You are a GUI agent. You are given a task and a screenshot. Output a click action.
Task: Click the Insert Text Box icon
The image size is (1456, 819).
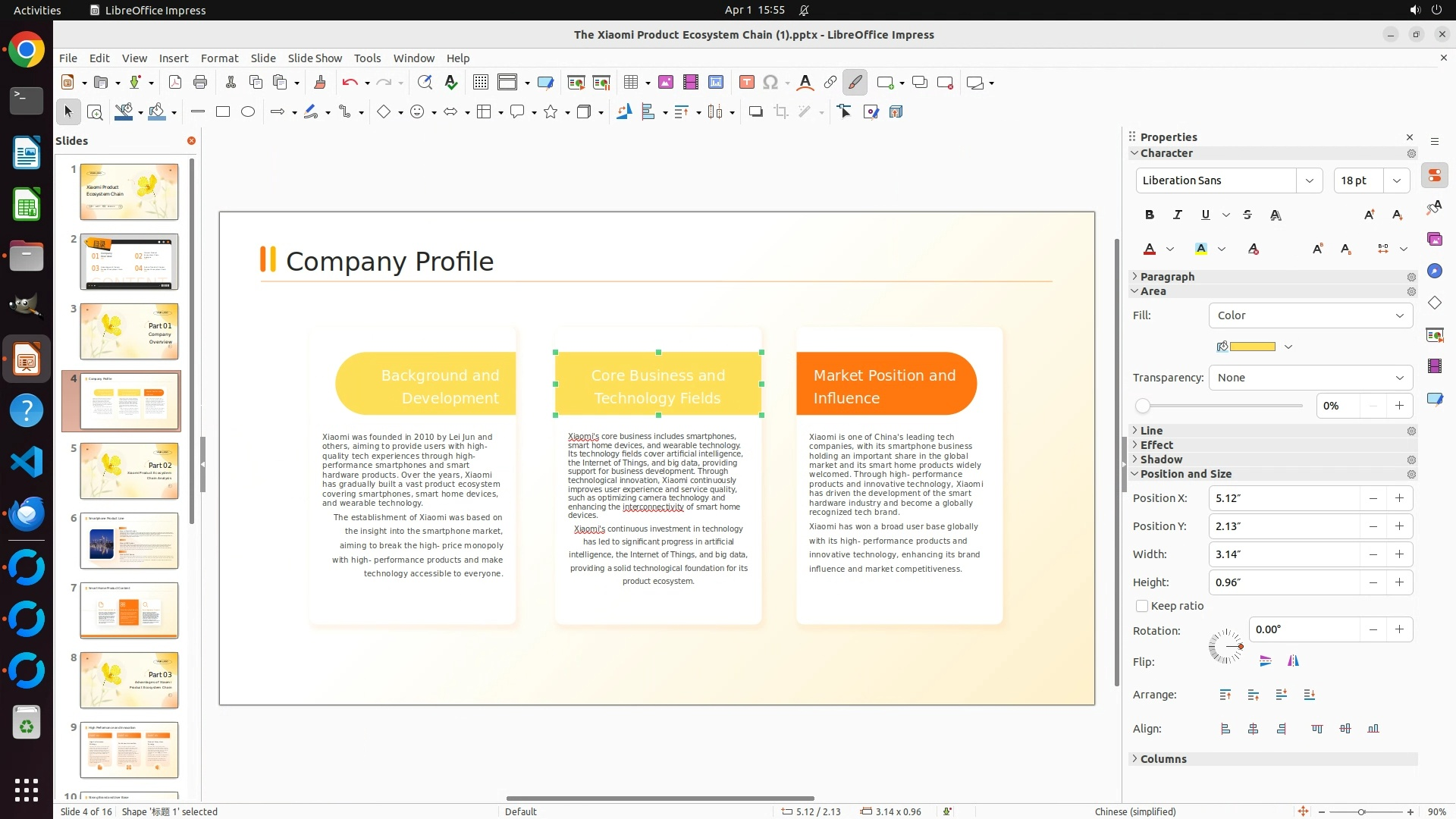click(746, 83)
